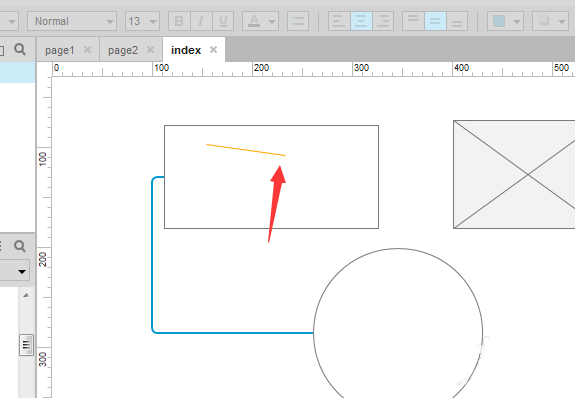
Task: Toggle Underline text formatting
Action: pos(223,21)
